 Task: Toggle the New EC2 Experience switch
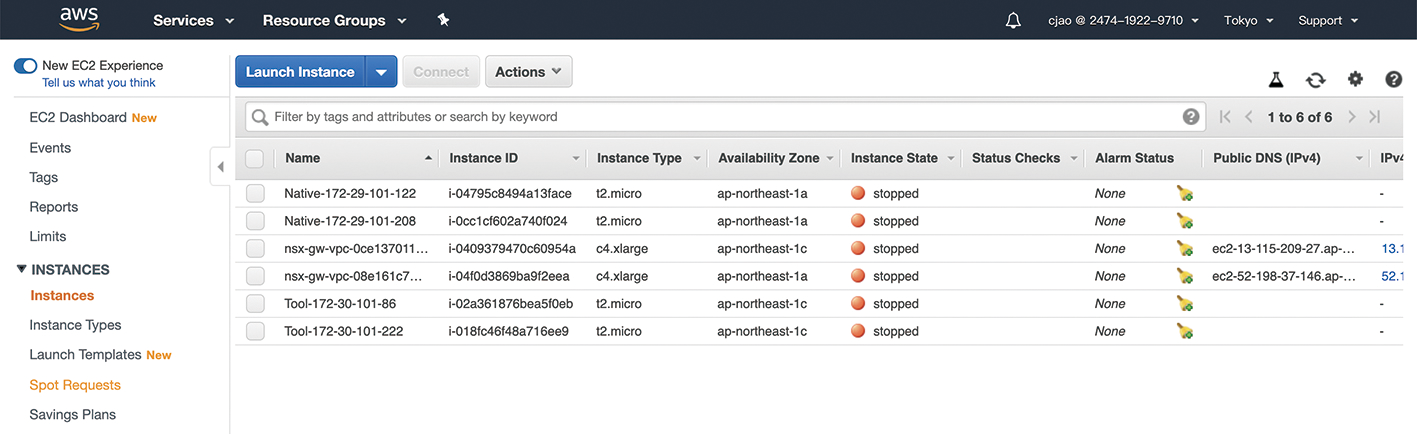pos(25,66)
